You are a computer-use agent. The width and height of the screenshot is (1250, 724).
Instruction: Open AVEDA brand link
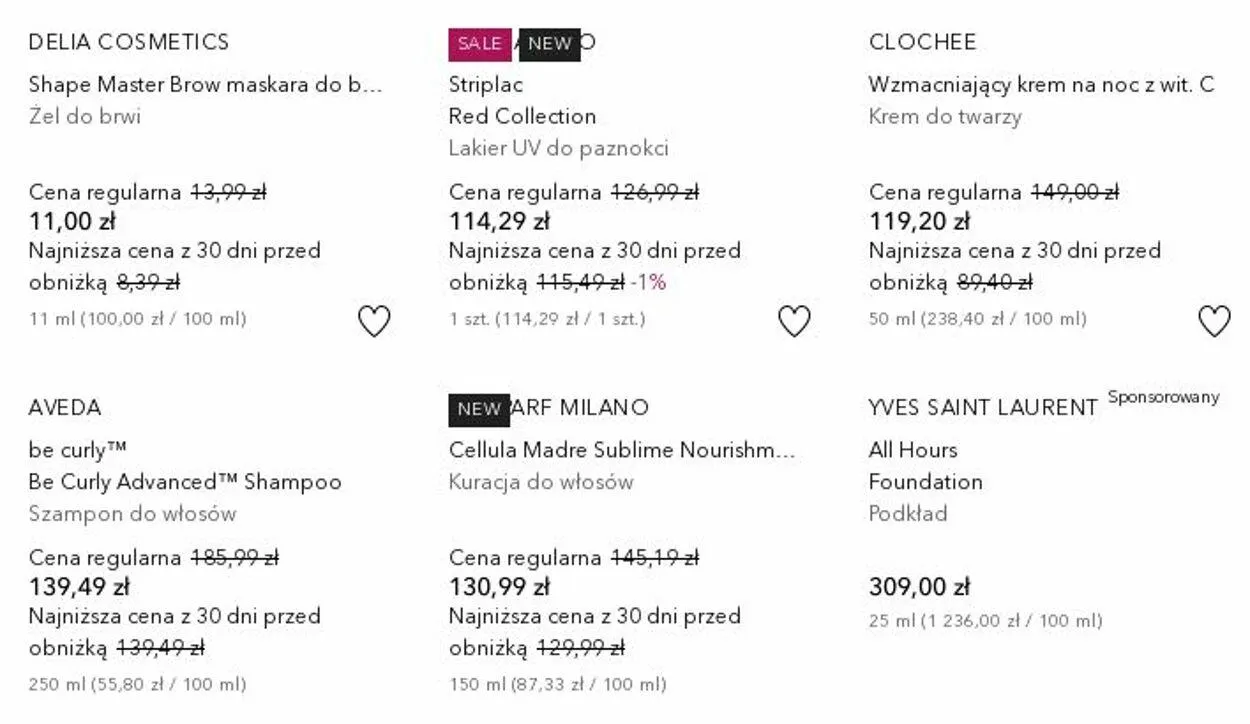[65, 408]
